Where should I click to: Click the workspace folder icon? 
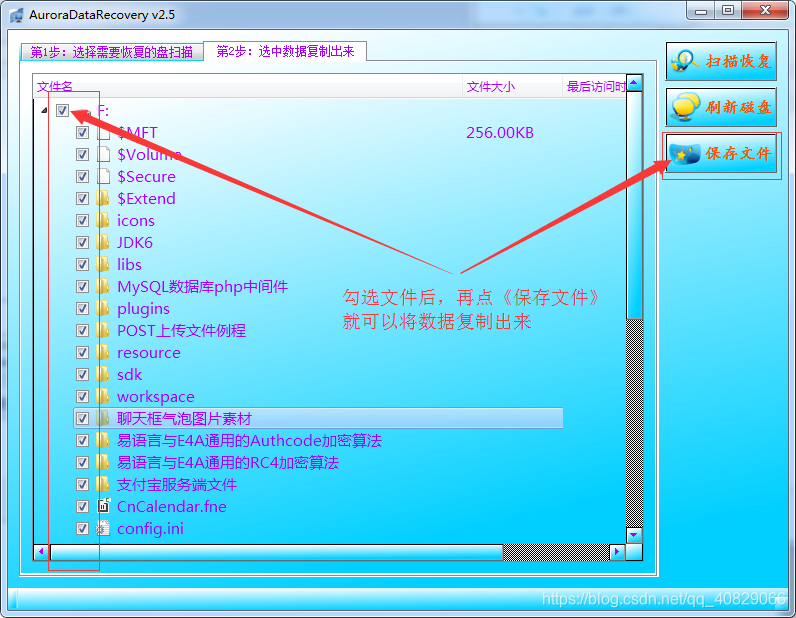(x=103, y=397)
